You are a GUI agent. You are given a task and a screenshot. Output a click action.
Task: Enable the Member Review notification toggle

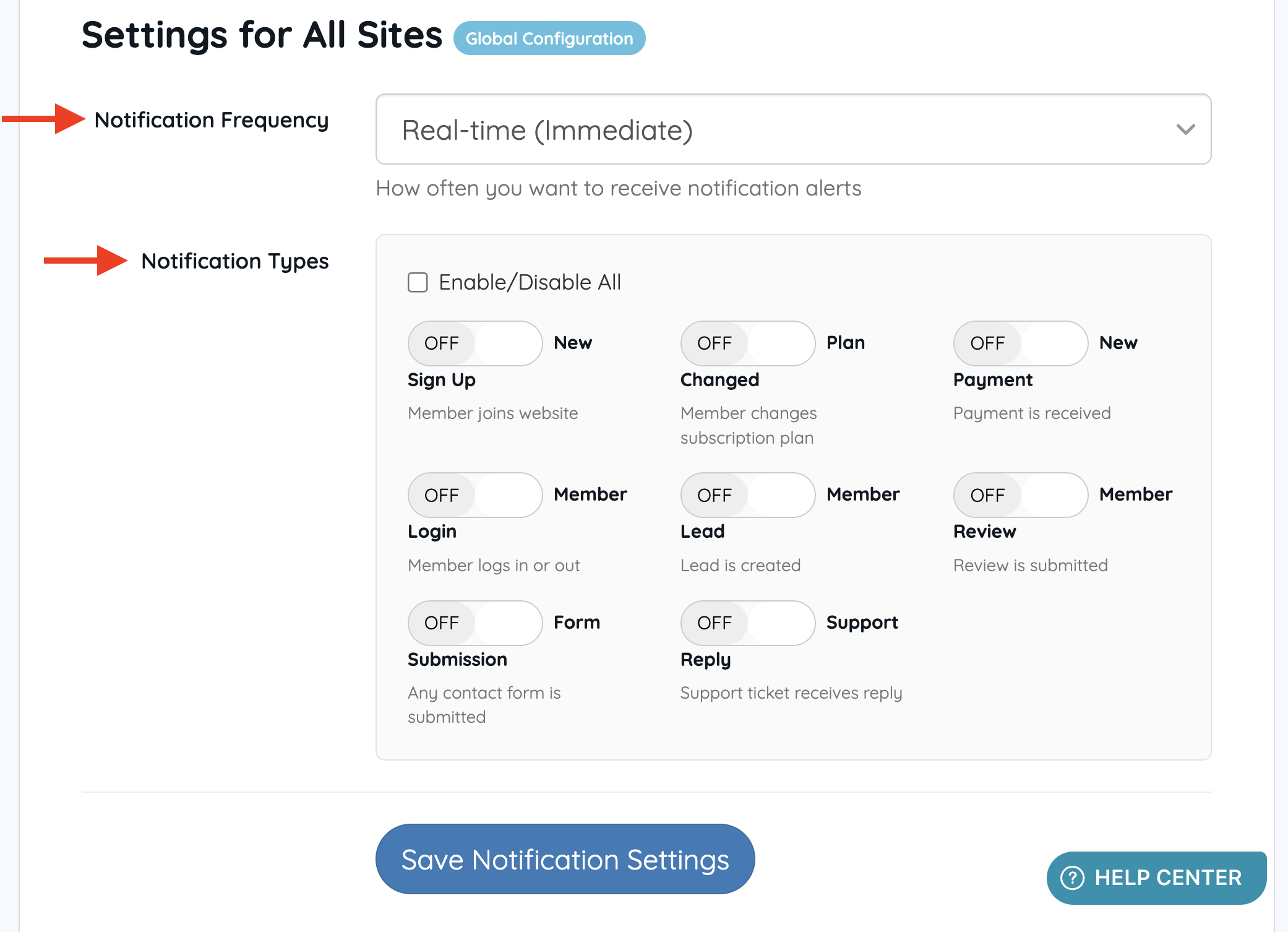pyautogui.click(x=1020, y=495)
